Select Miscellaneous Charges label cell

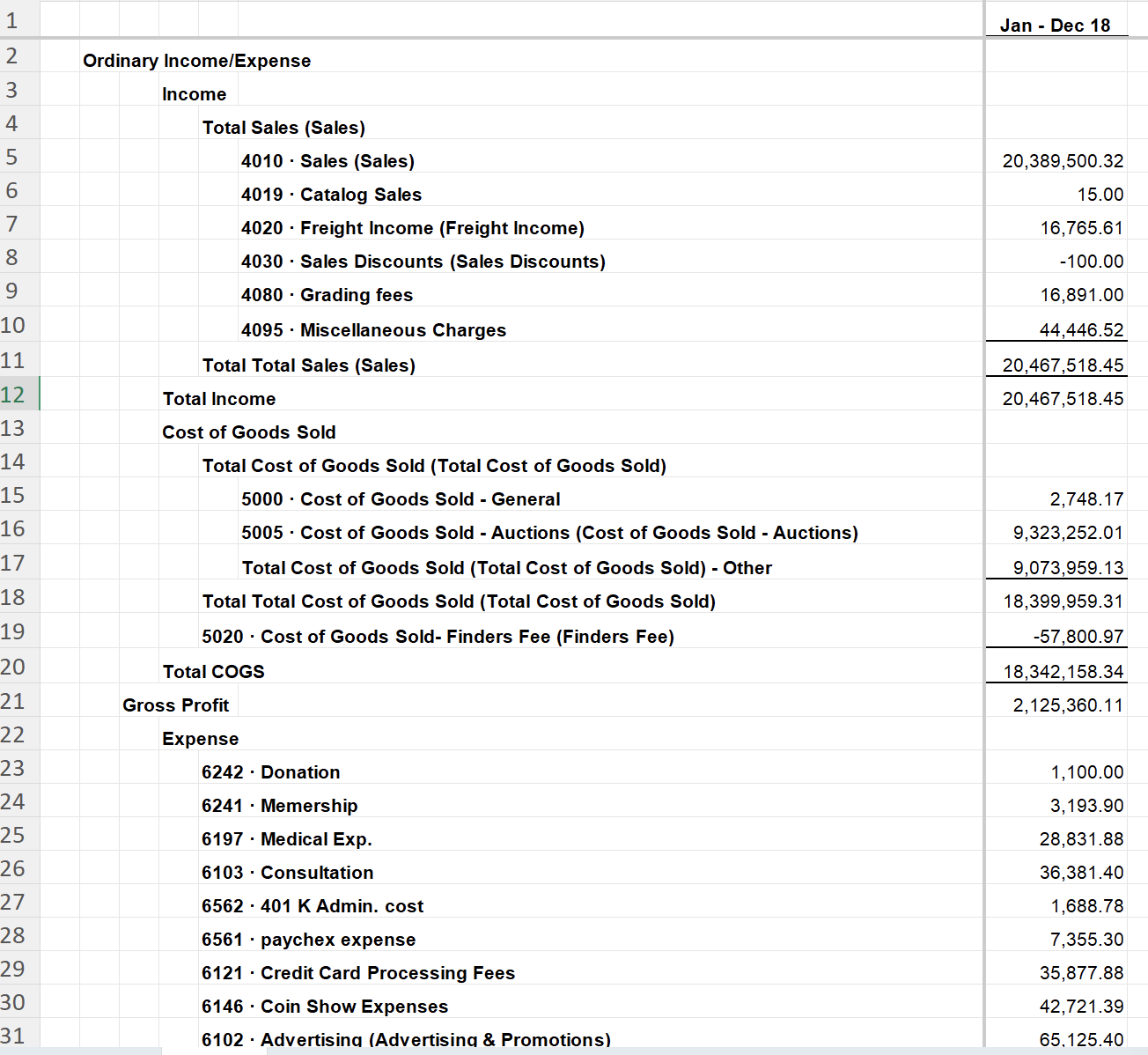(x=374, y=330)
